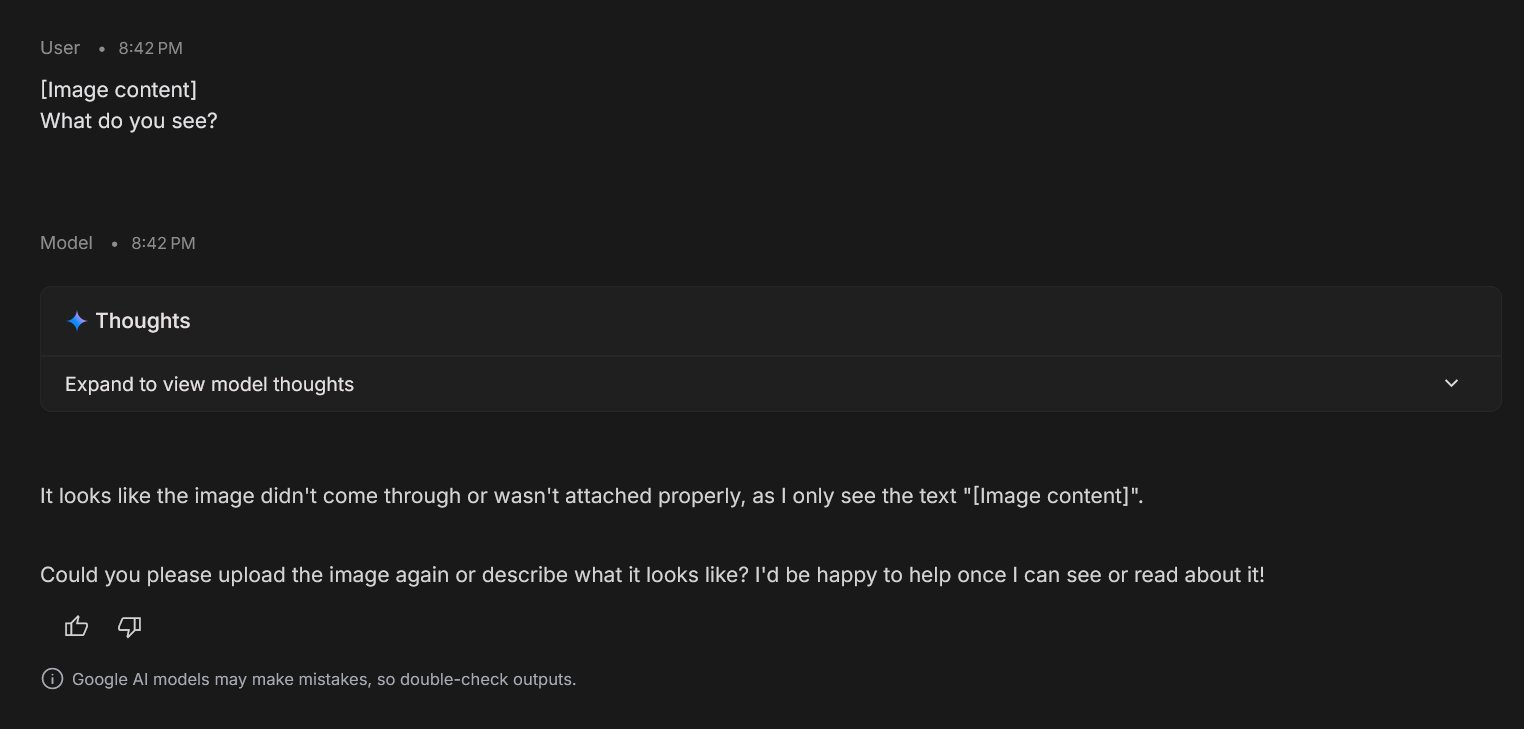Click the Model message 8:42 PM timestamp
The width and height of the screenshot is (1524, 729).
pyautogui.click(x=163, y=243)
